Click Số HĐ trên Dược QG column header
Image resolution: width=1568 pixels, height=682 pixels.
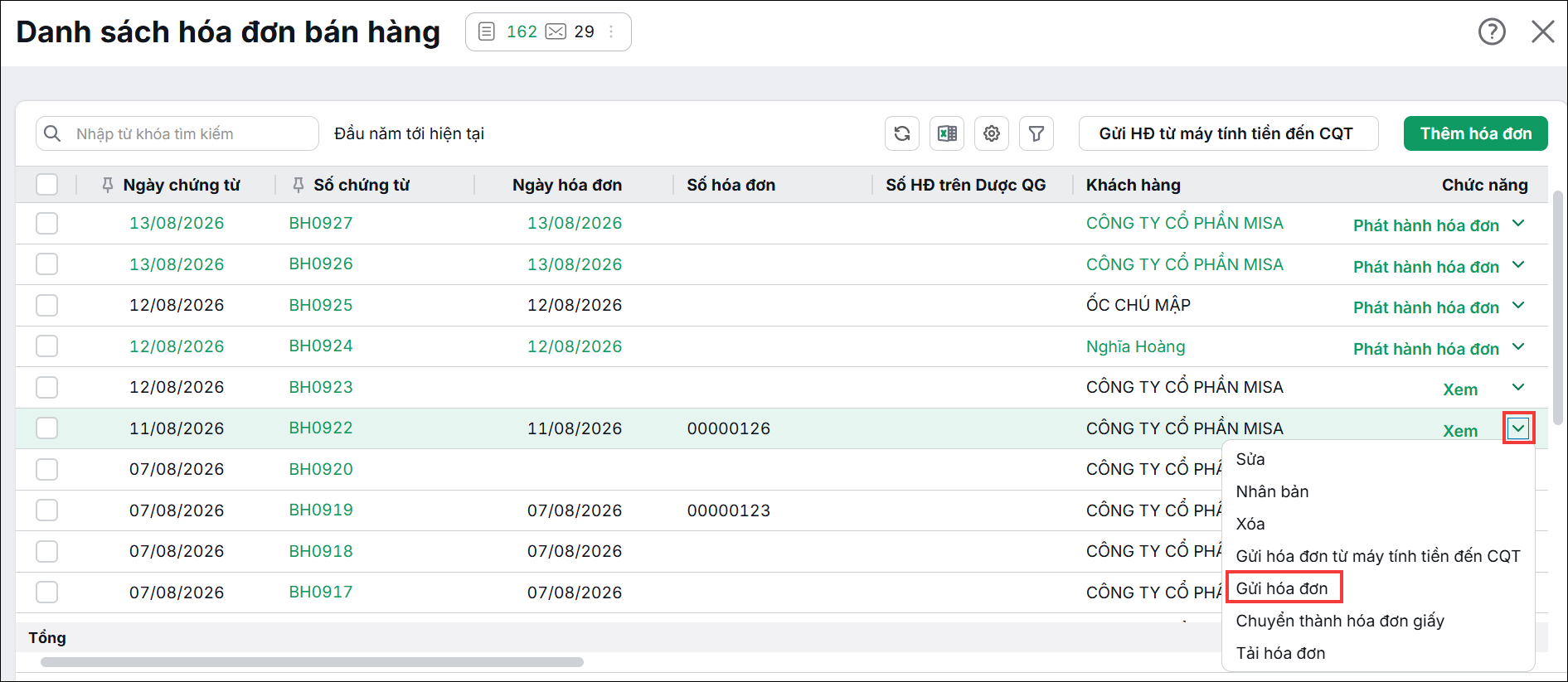tap(965, 185)
